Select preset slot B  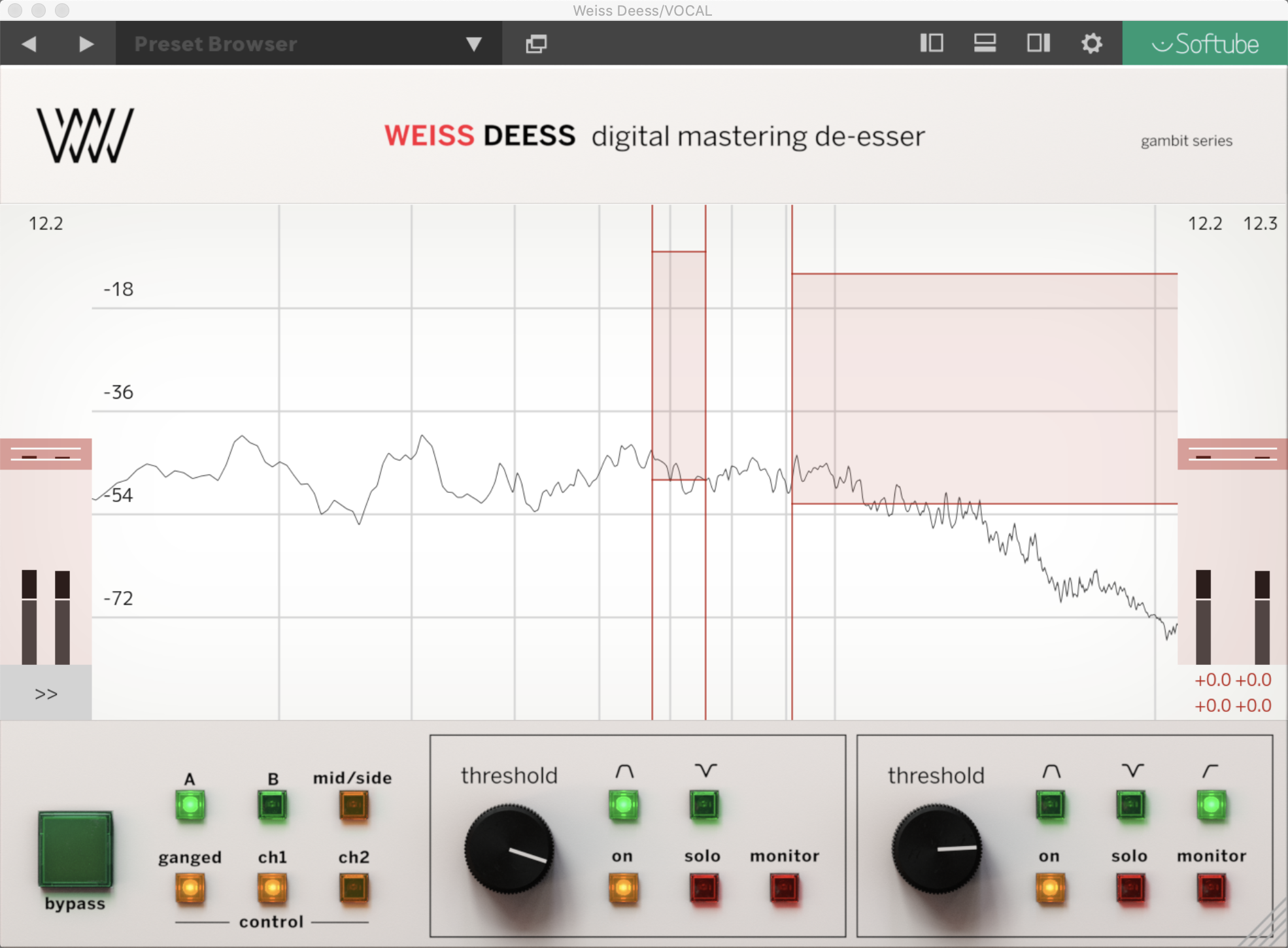pyautogui.click(x=273, y=805)
